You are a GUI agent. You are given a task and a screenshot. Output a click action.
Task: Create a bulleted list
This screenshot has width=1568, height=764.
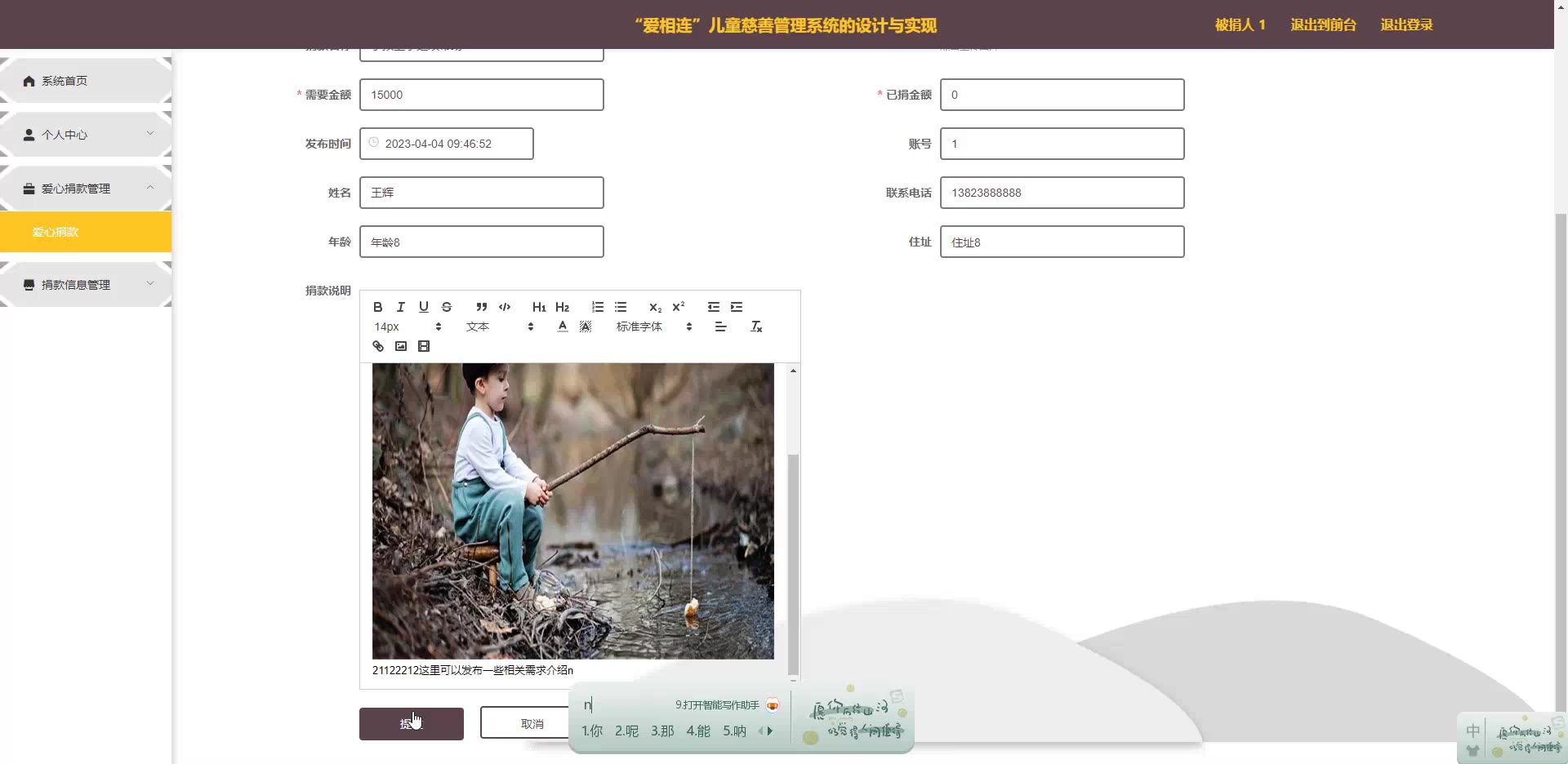click(621, 307)
